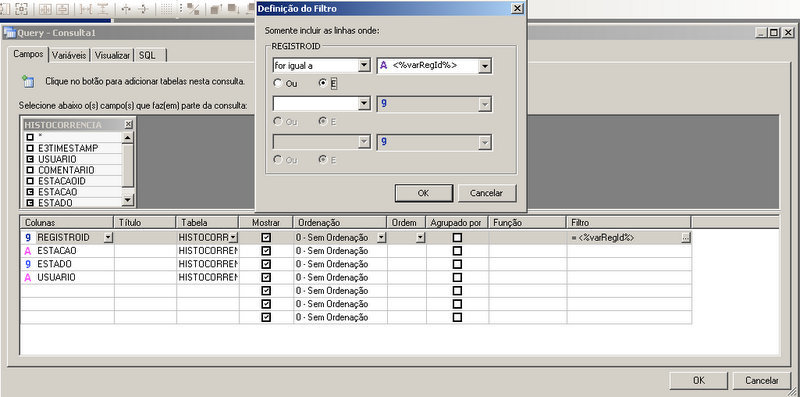Open the Ordenação dropdown for REGISTROID row
This screenshot has width=800, height=397.
(382, 238)
